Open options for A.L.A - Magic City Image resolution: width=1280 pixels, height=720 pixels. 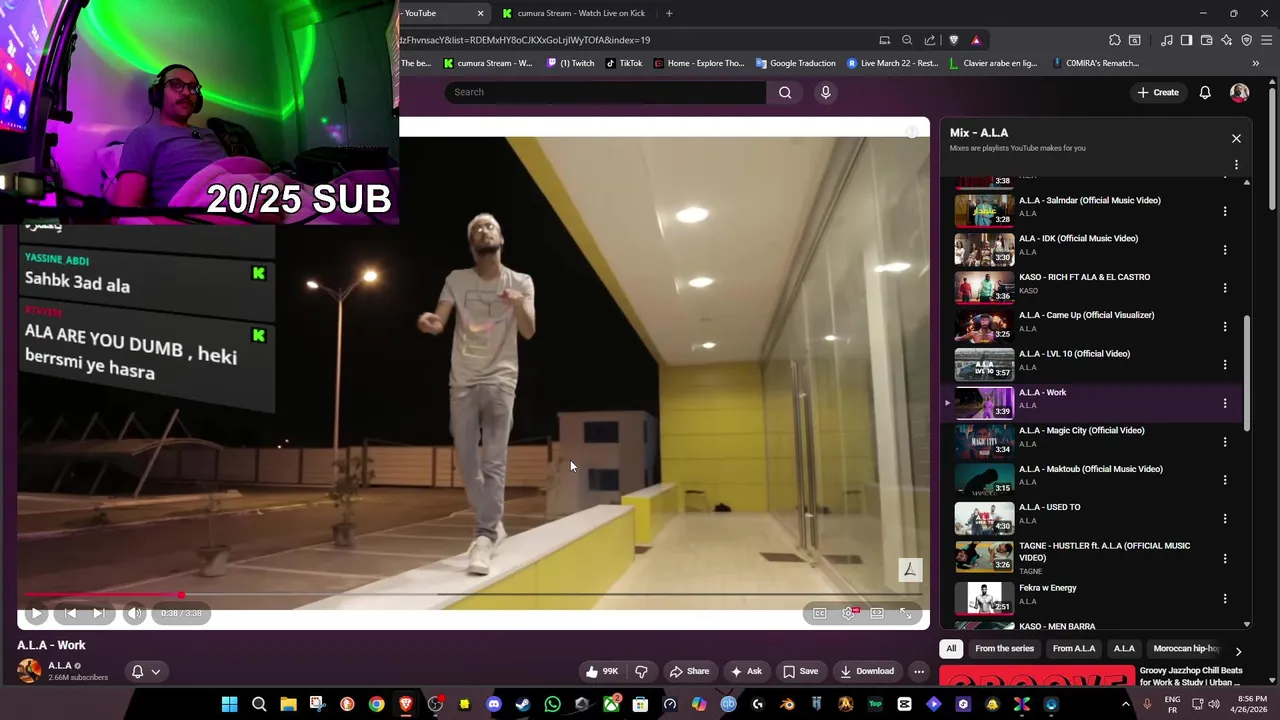[1225, 442]
